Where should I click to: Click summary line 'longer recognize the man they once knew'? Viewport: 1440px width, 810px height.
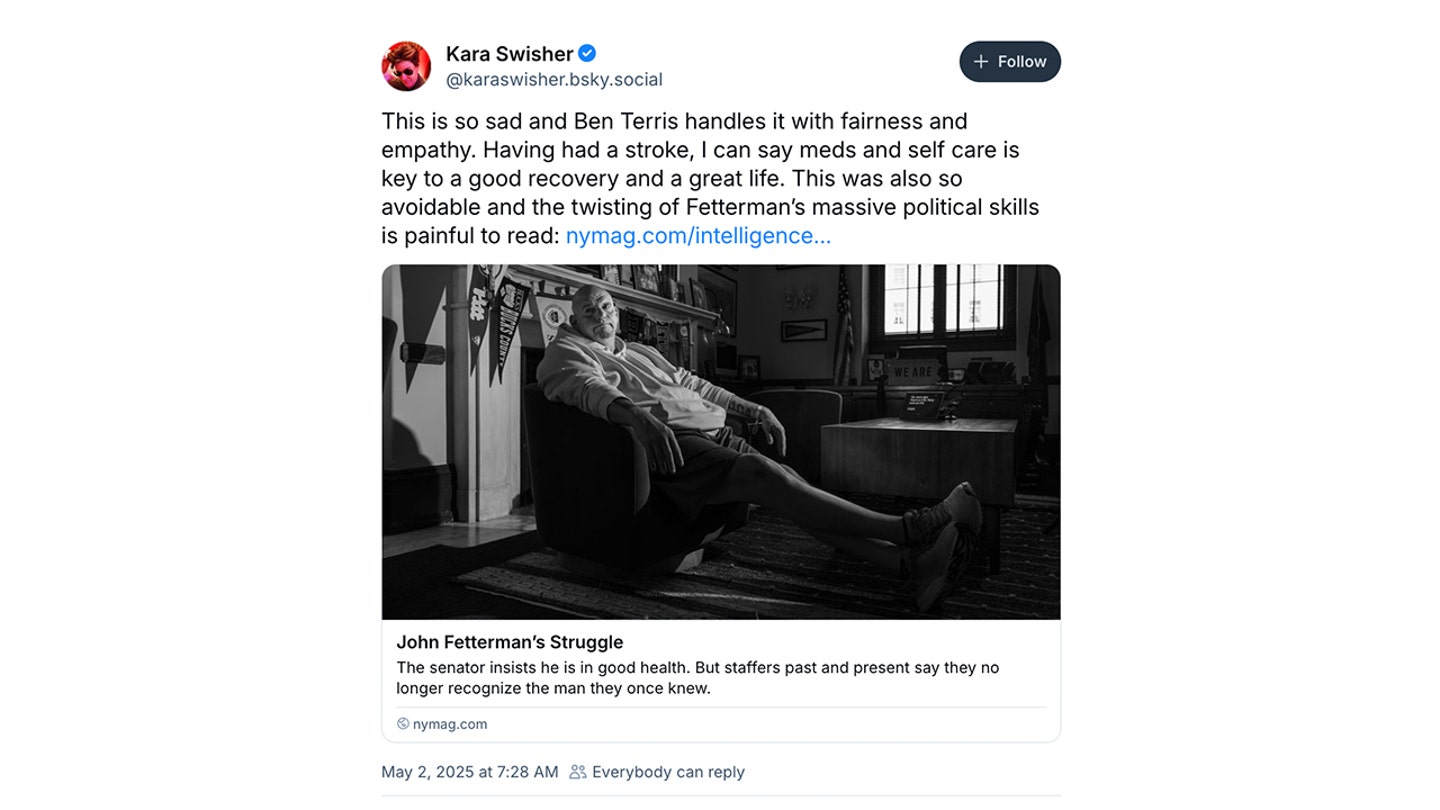tap(553, 688)
